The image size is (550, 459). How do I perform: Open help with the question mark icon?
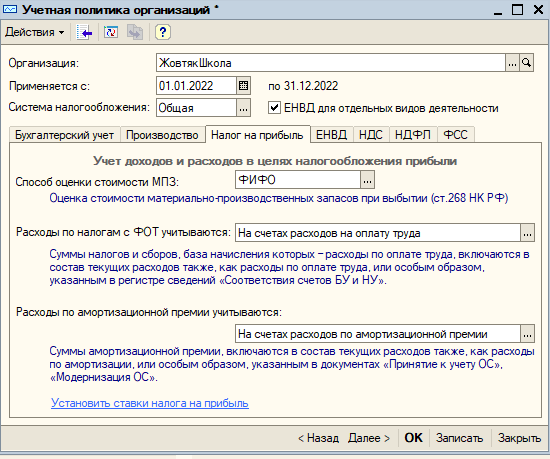pyautogui.click(x=162, y=32)
